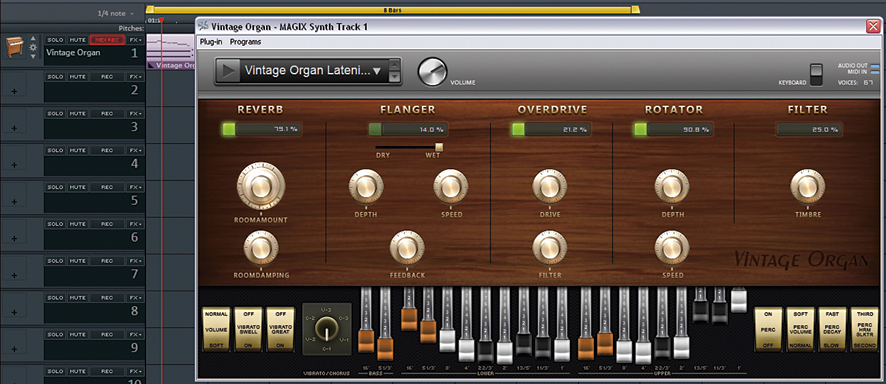
Task: Flip the Vibrato Great rocker tab
Action: [280, 329]
